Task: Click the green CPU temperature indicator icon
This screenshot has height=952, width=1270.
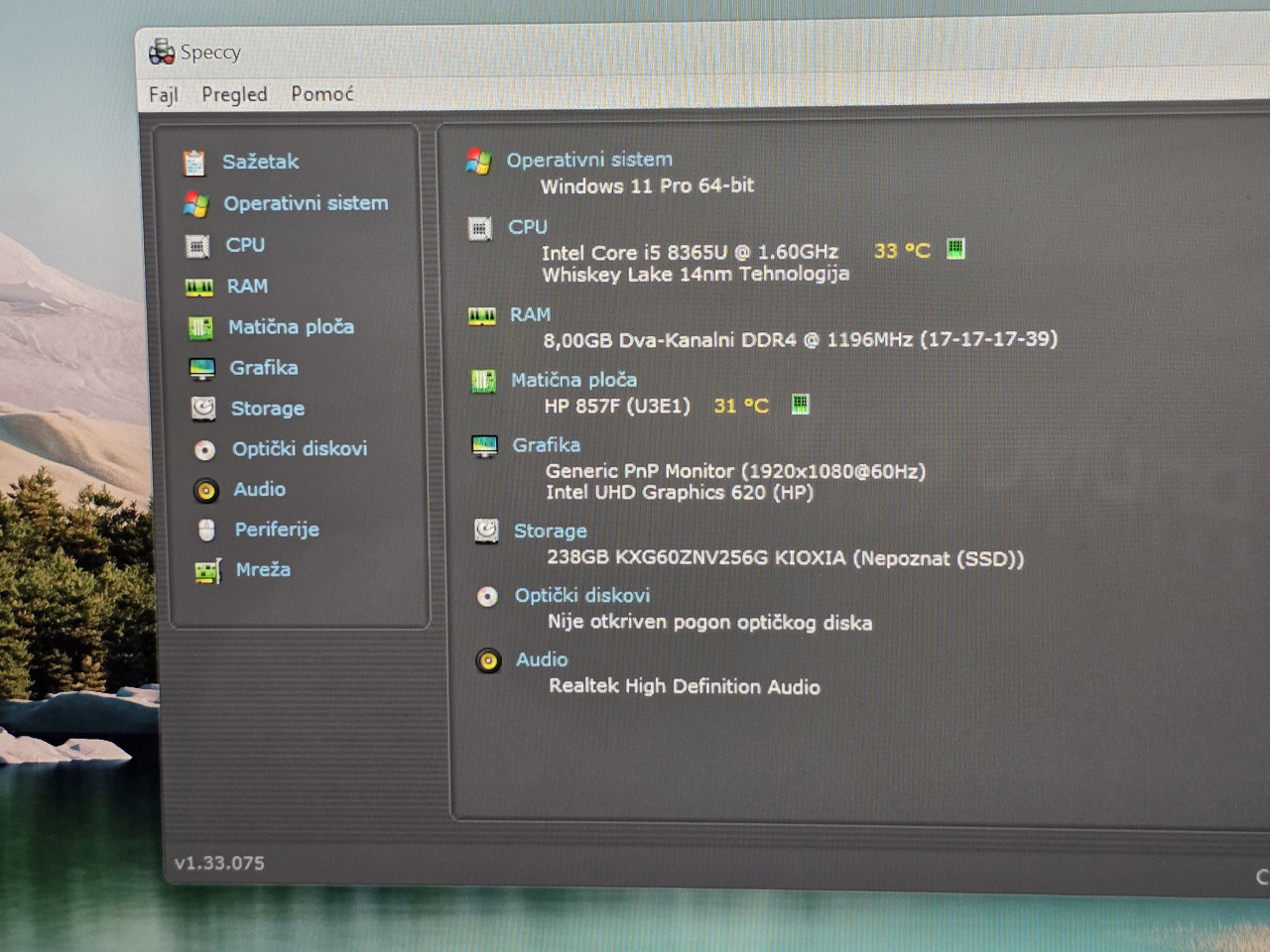Action: click(x=955, y=249)
